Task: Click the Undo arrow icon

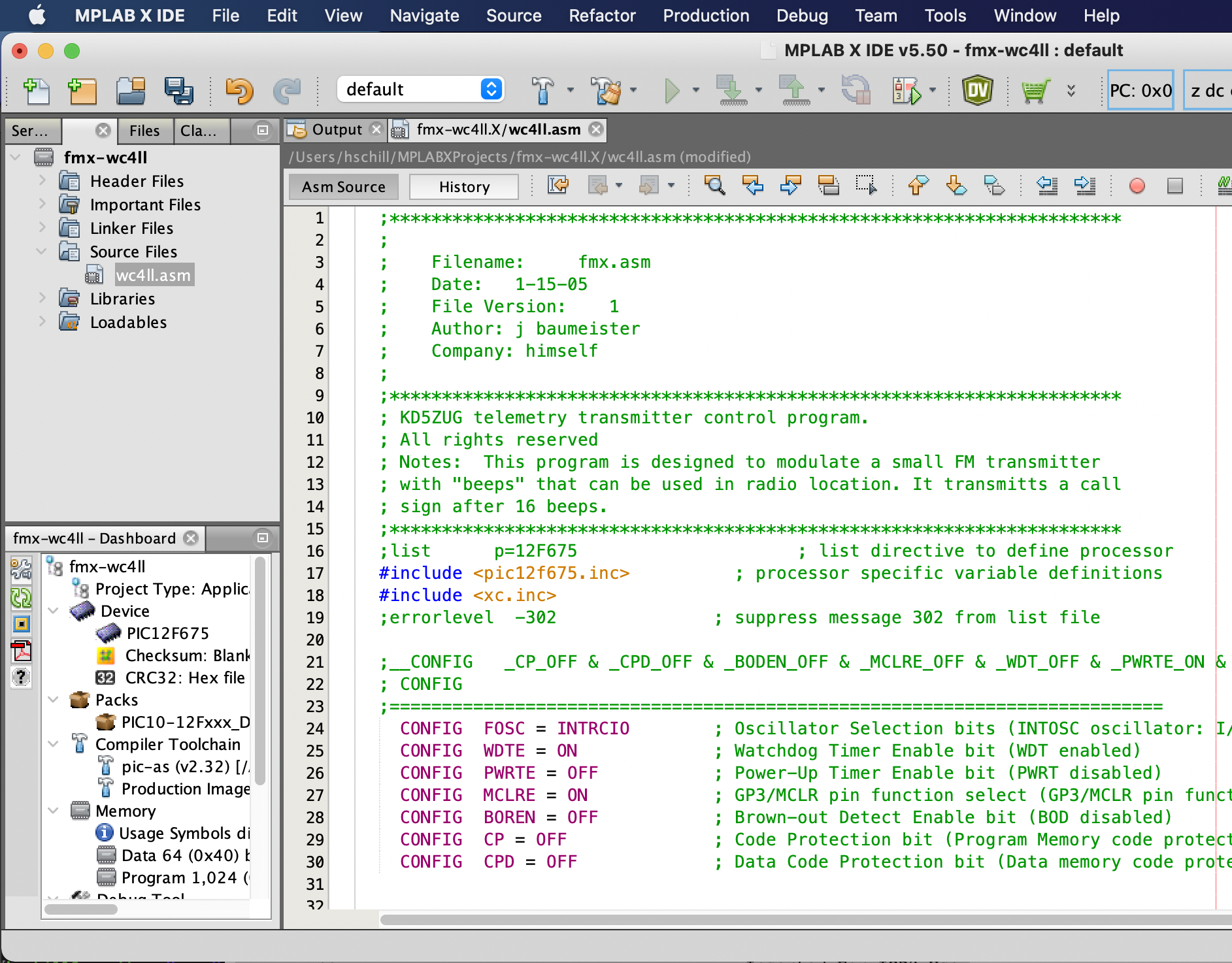Action: 239,90
